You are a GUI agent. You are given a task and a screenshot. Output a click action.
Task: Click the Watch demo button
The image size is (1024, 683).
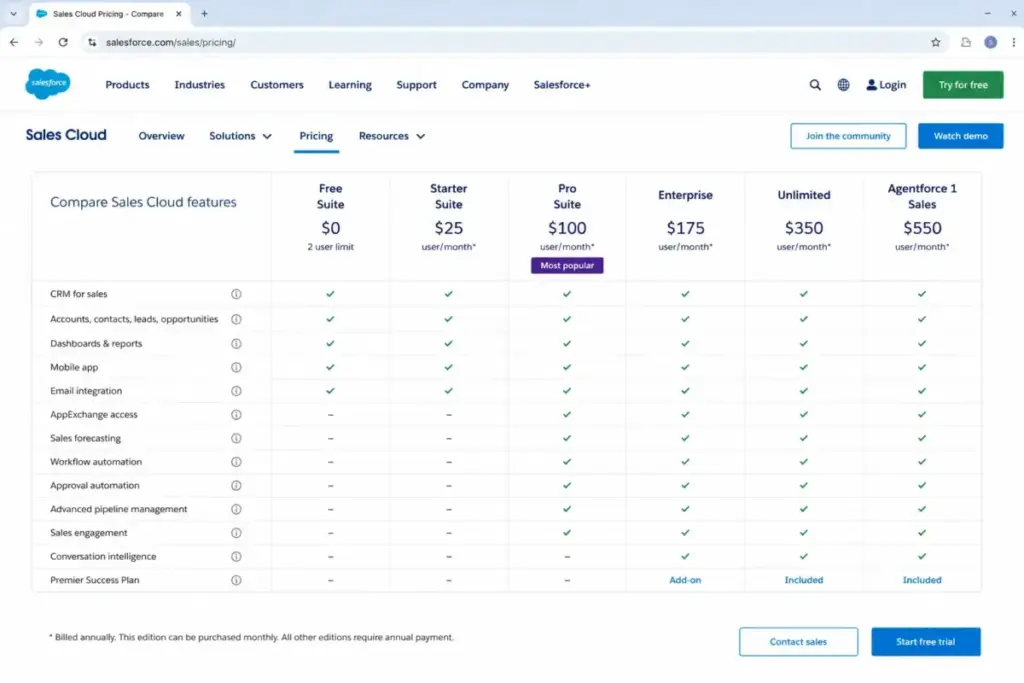[x=960, y=136]
